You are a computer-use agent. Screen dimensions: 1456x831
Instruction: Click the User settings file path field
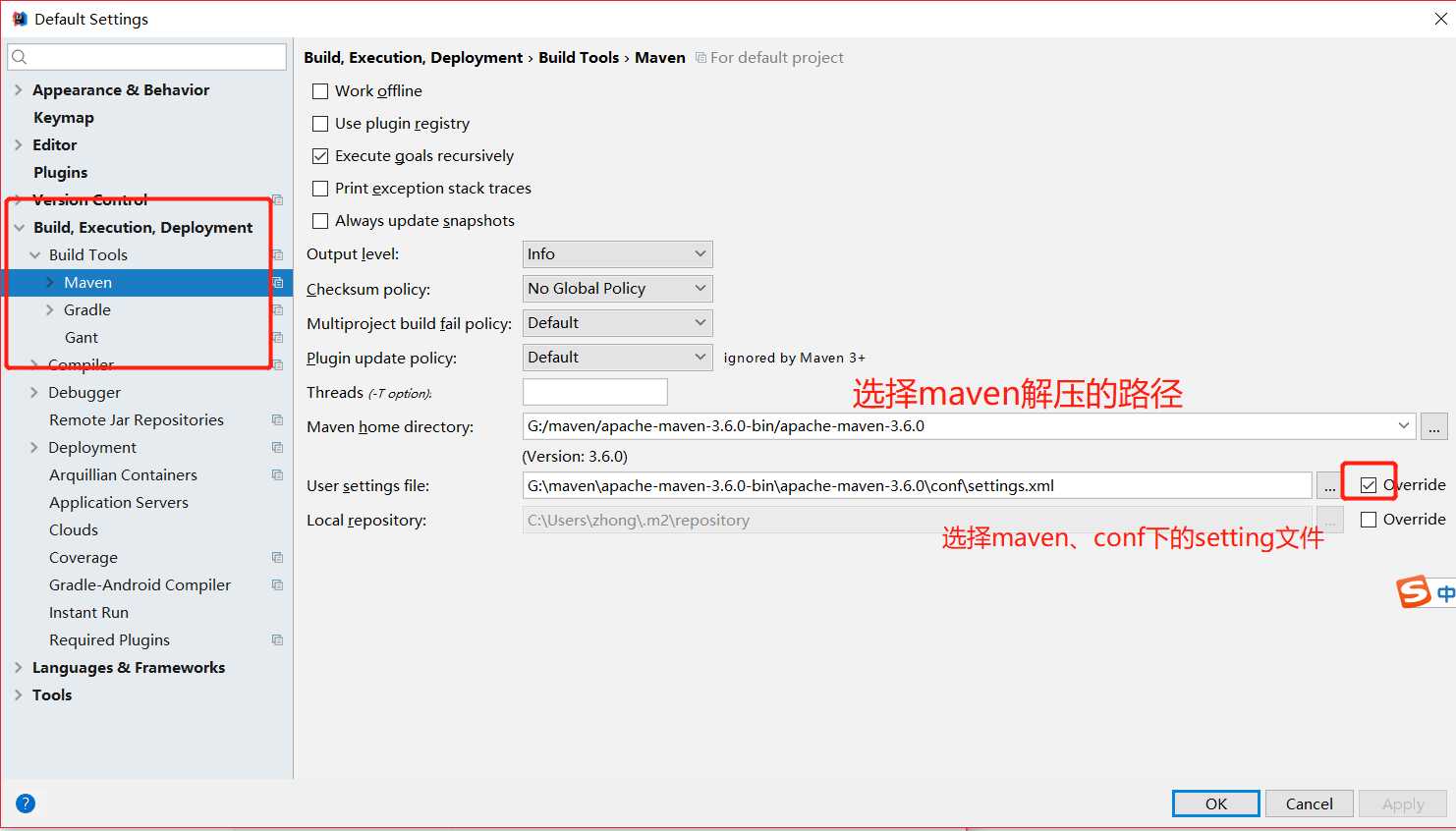click(x=918, y=485)
